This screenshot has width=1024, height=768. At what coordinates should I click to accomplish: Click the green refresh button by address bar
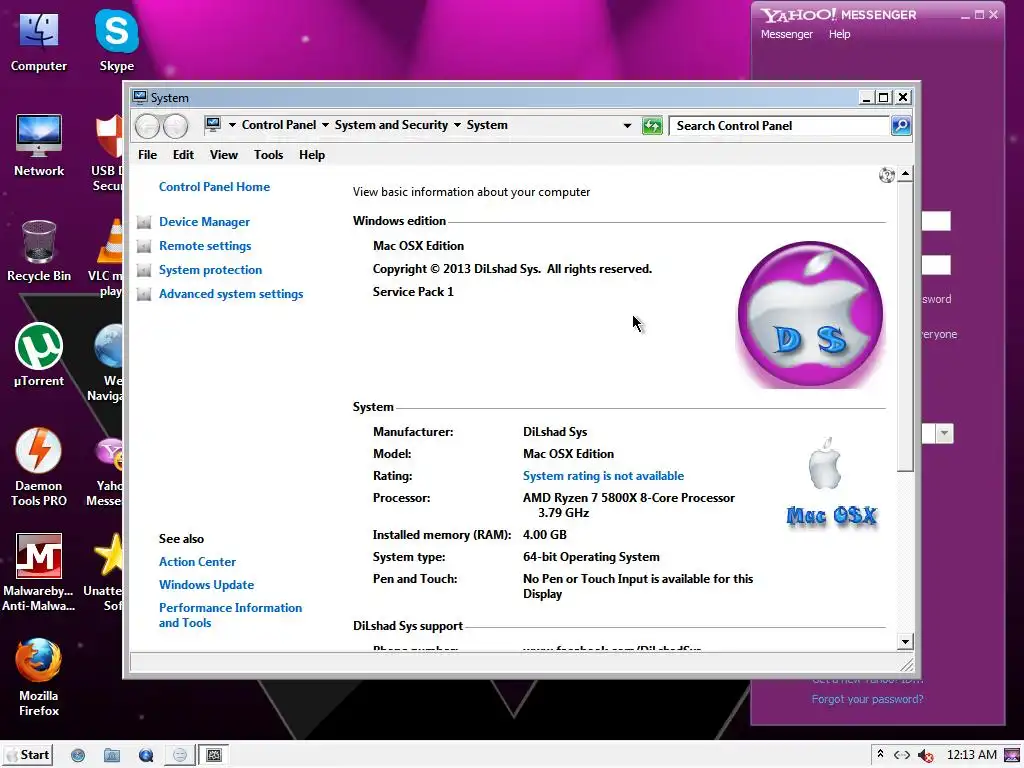tap(652, 125)
